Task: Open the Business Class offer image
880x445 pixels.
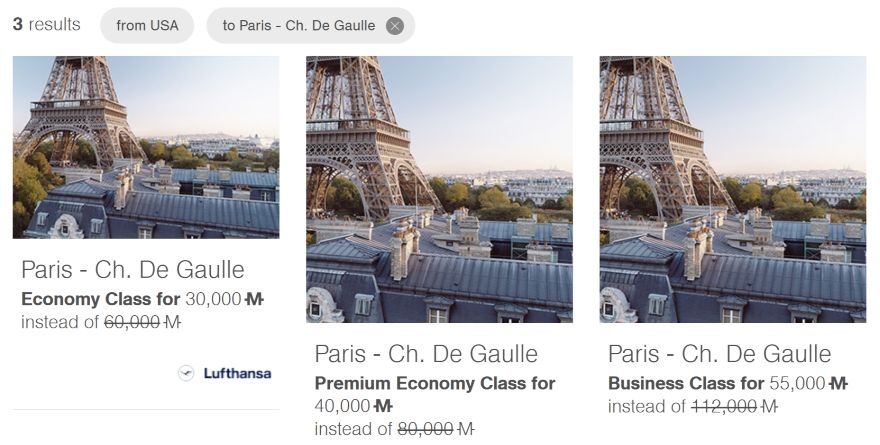Action: (x=733, y=189)
